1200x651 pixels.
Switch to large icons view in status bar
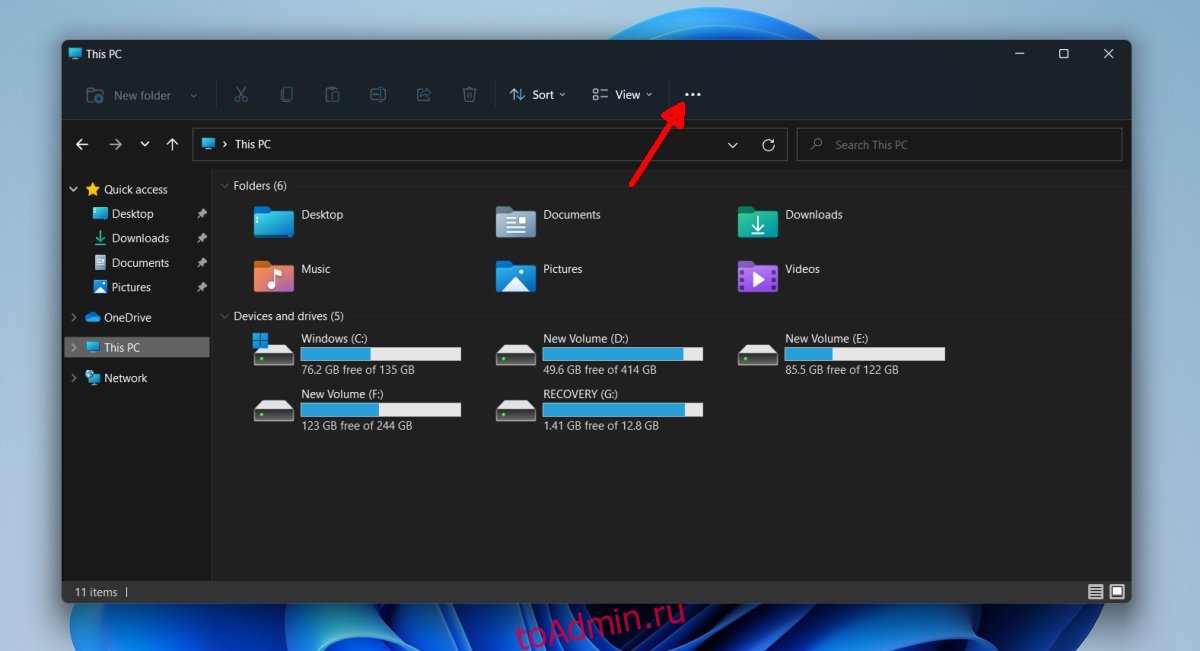(x=1117, y=592)
